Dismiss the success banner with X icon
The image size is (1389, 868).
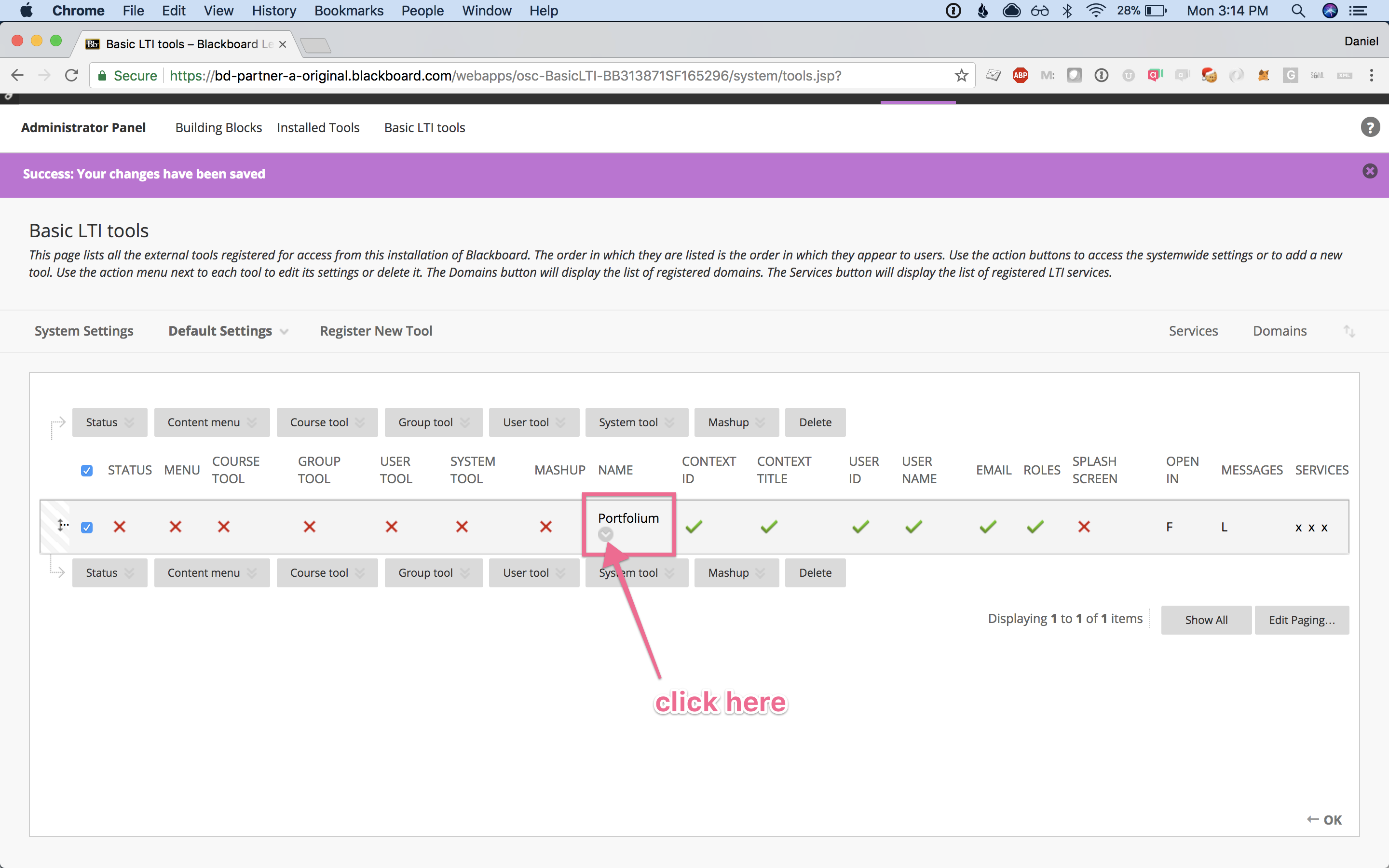(1370, 171)
